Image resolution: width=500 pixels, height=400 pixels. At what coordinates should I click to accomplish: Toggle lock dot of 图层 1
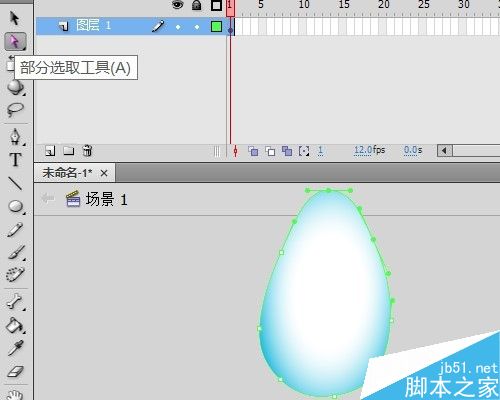point(197,27)
